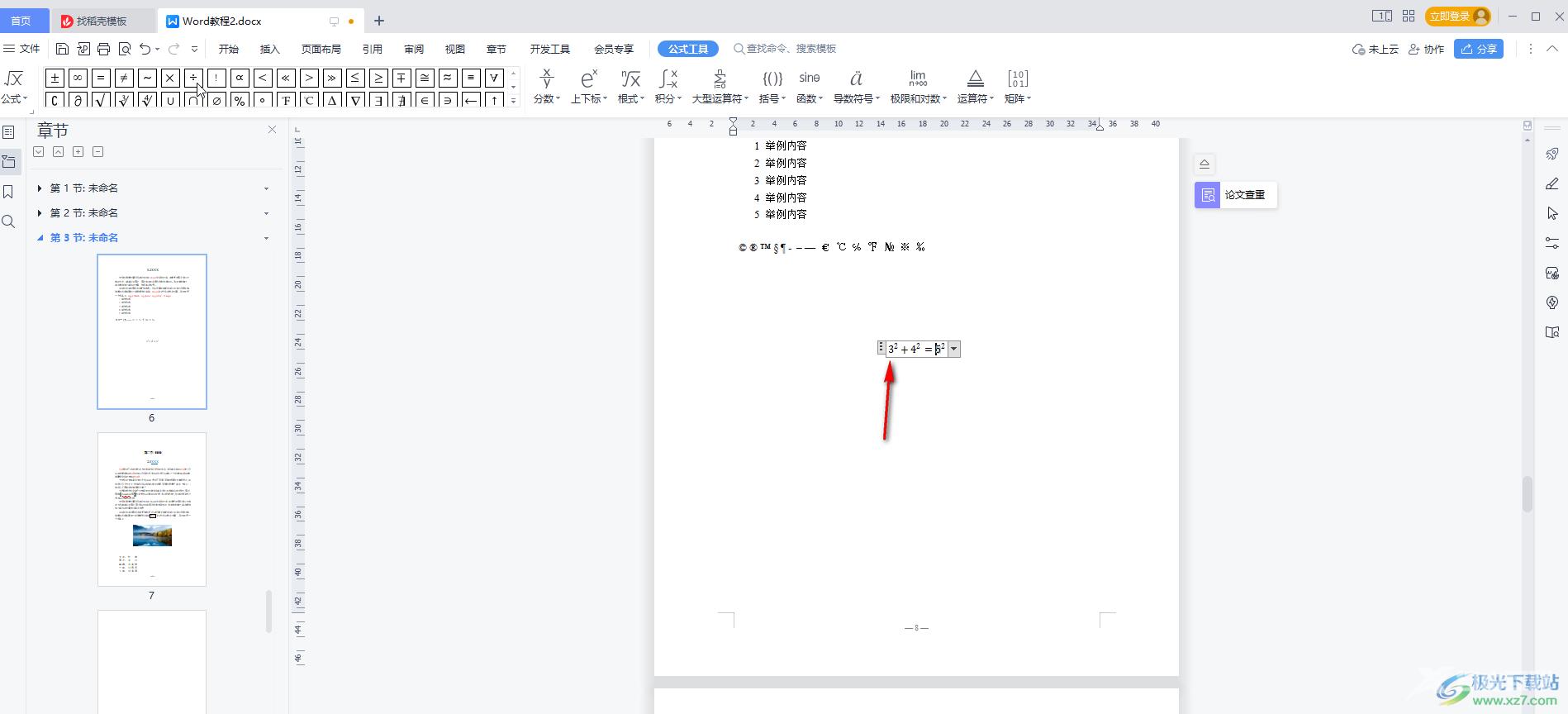The image size is (1568, 714).
Task: Select page 6 thumbnail
Action: (152, 331)
